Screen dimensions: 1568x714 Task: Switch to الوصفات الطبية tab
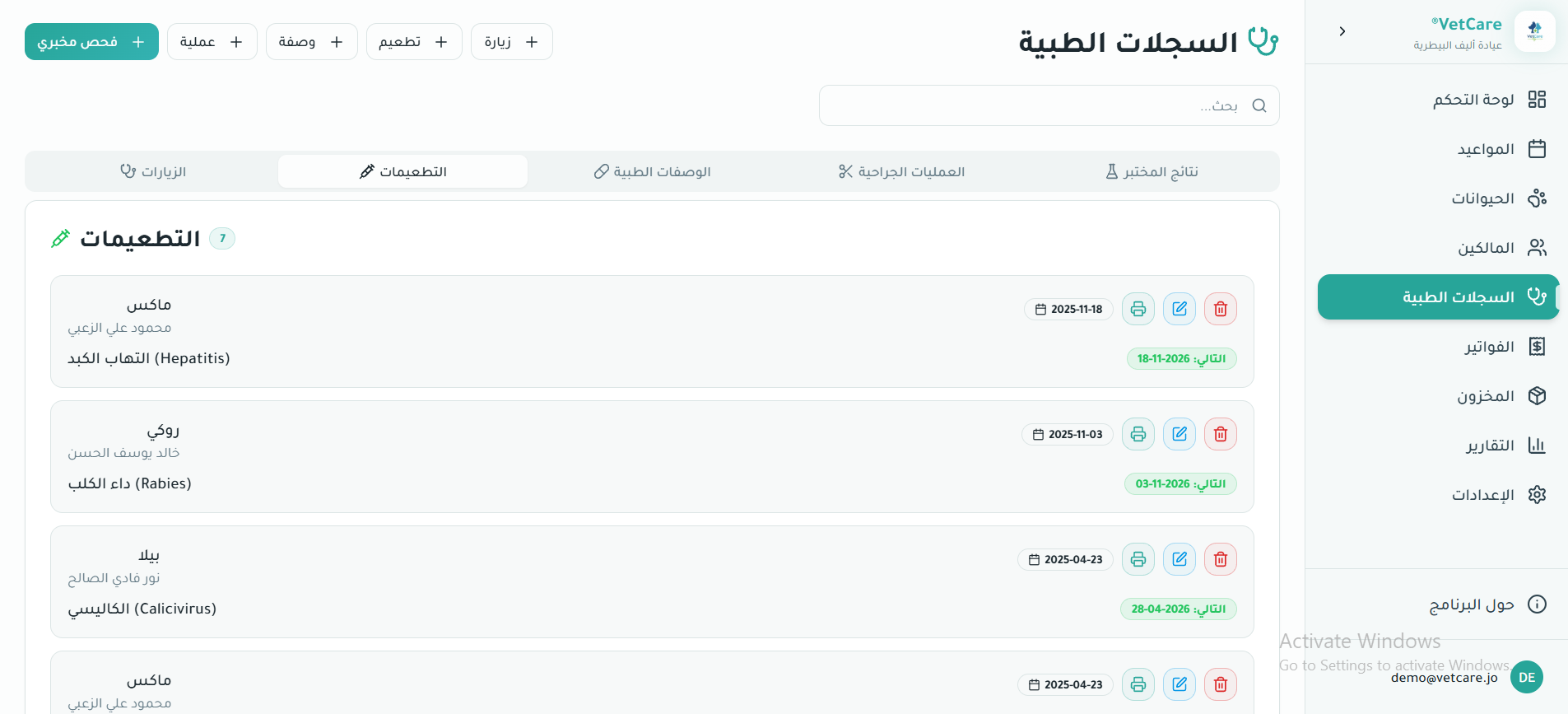pos(653,171)
